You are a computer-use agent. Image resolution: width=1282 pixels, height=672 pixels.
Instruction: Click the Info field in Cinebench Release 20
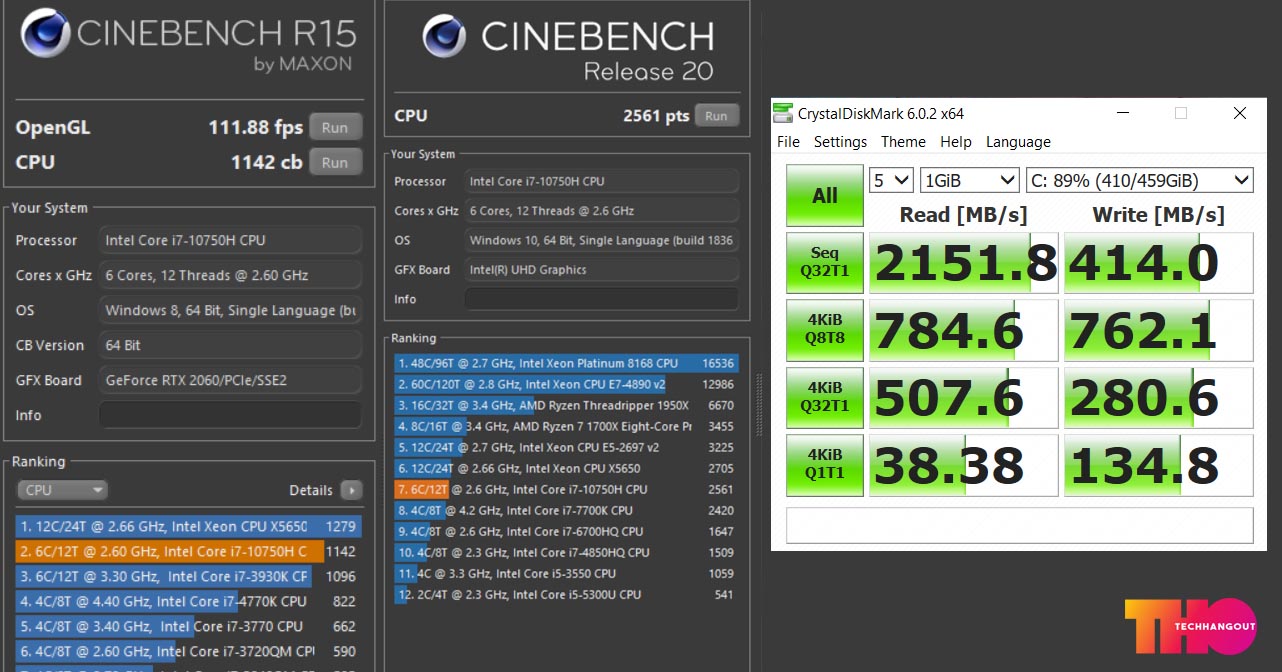click(602, 299)
